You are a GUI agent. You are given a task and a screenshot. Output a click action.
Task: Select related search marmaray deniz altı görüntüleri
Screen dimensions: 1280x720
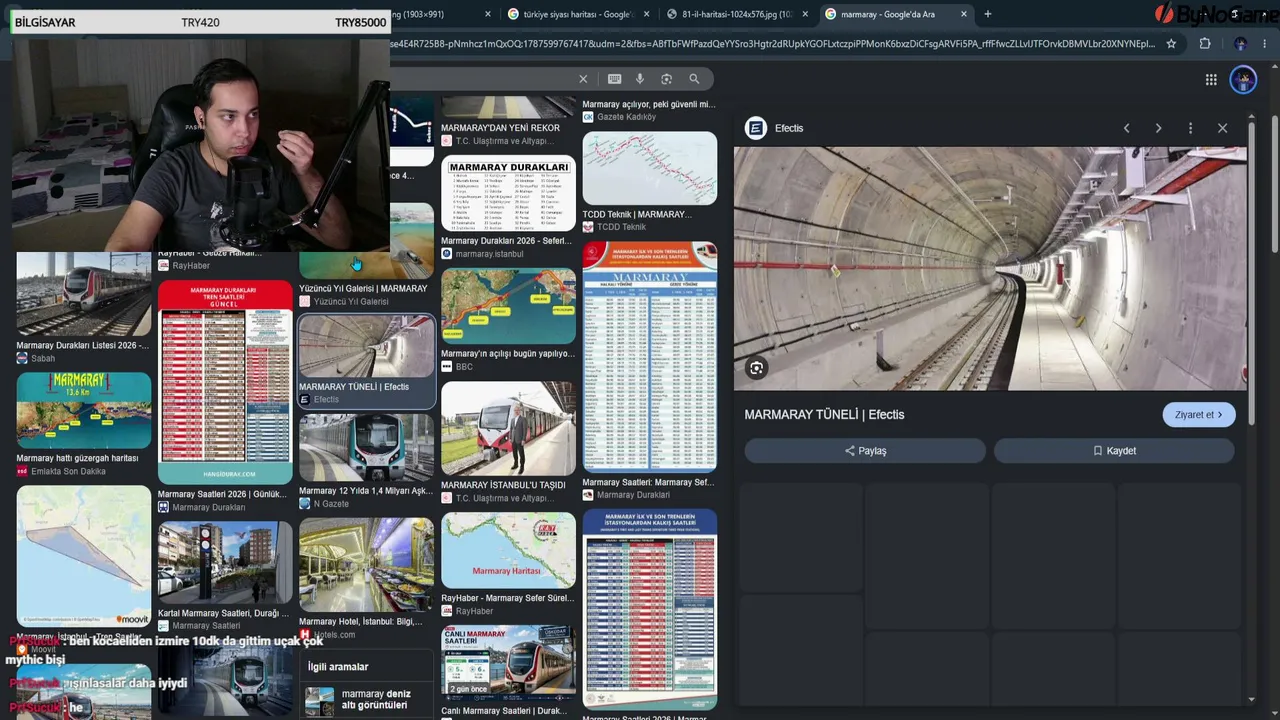[367, 699]
